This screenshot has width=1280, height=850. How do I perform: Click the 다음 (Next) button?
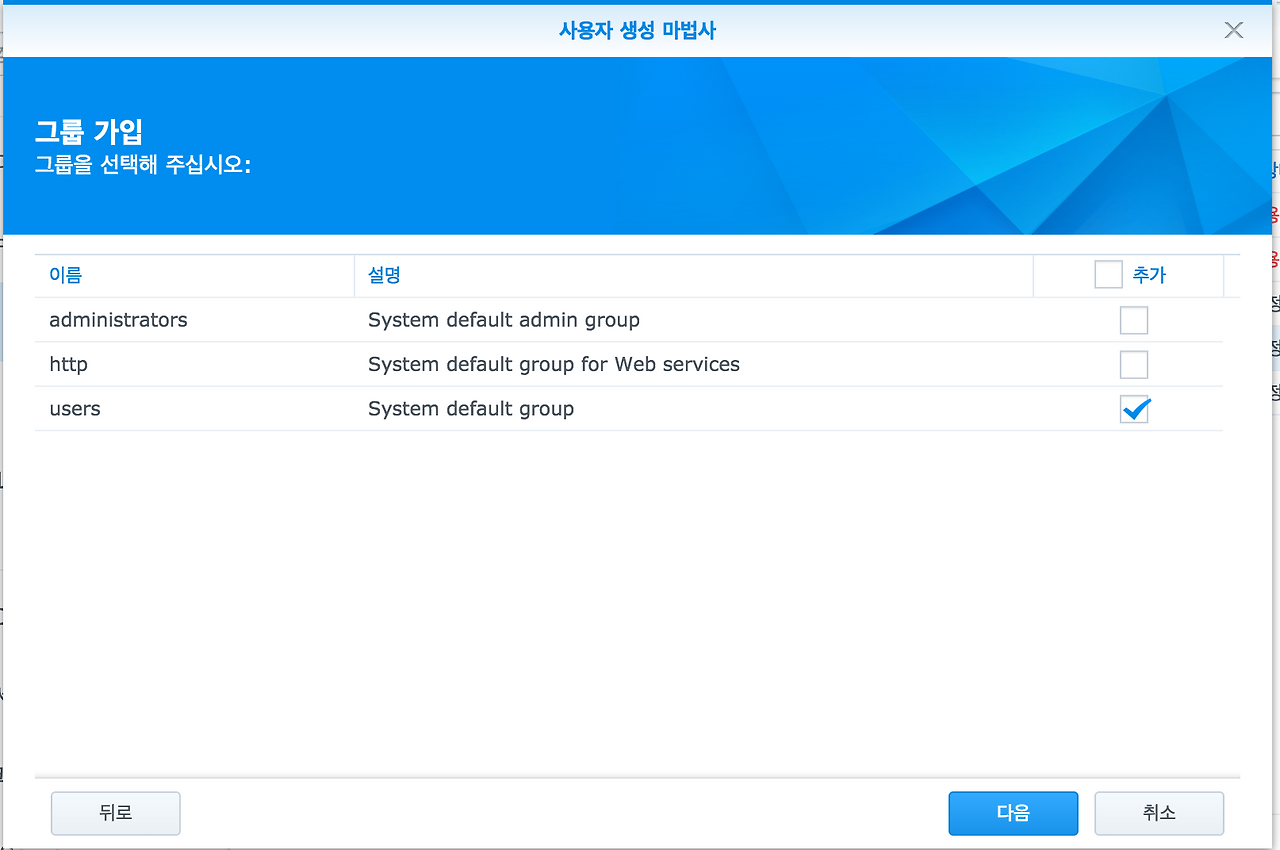click(x=1013, y=813)
